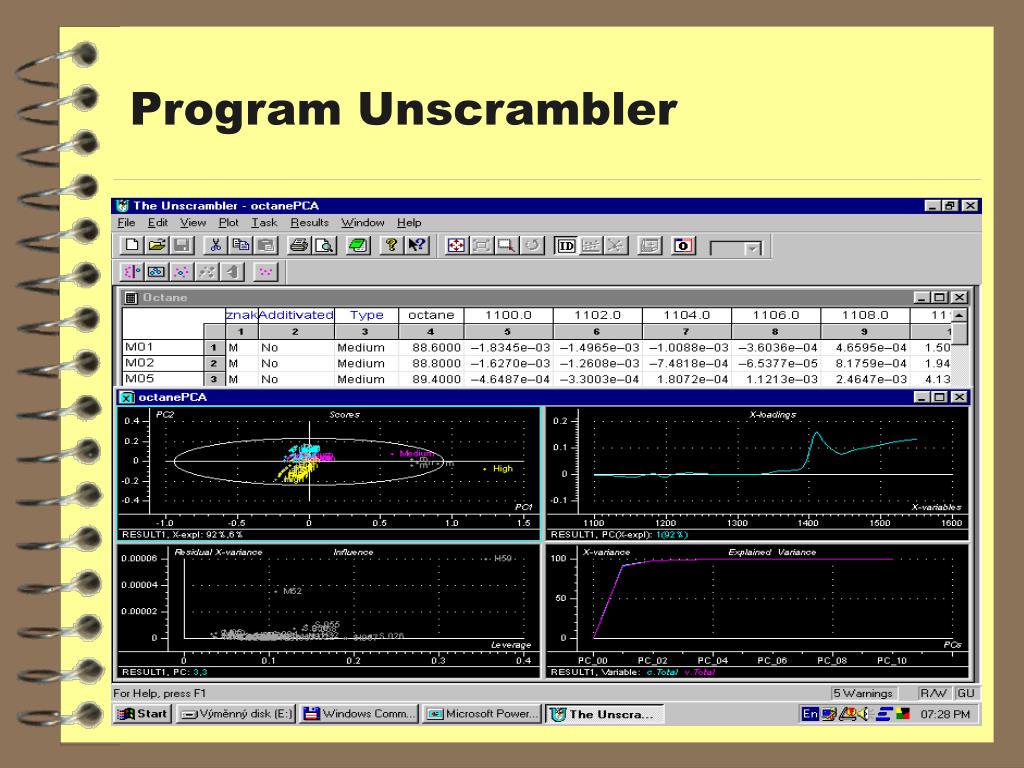Image resolution: width=1024 pixels, height=768 pixels.
Task: Switch to Windows Comm... taskbar button
Action: [359, 714]
